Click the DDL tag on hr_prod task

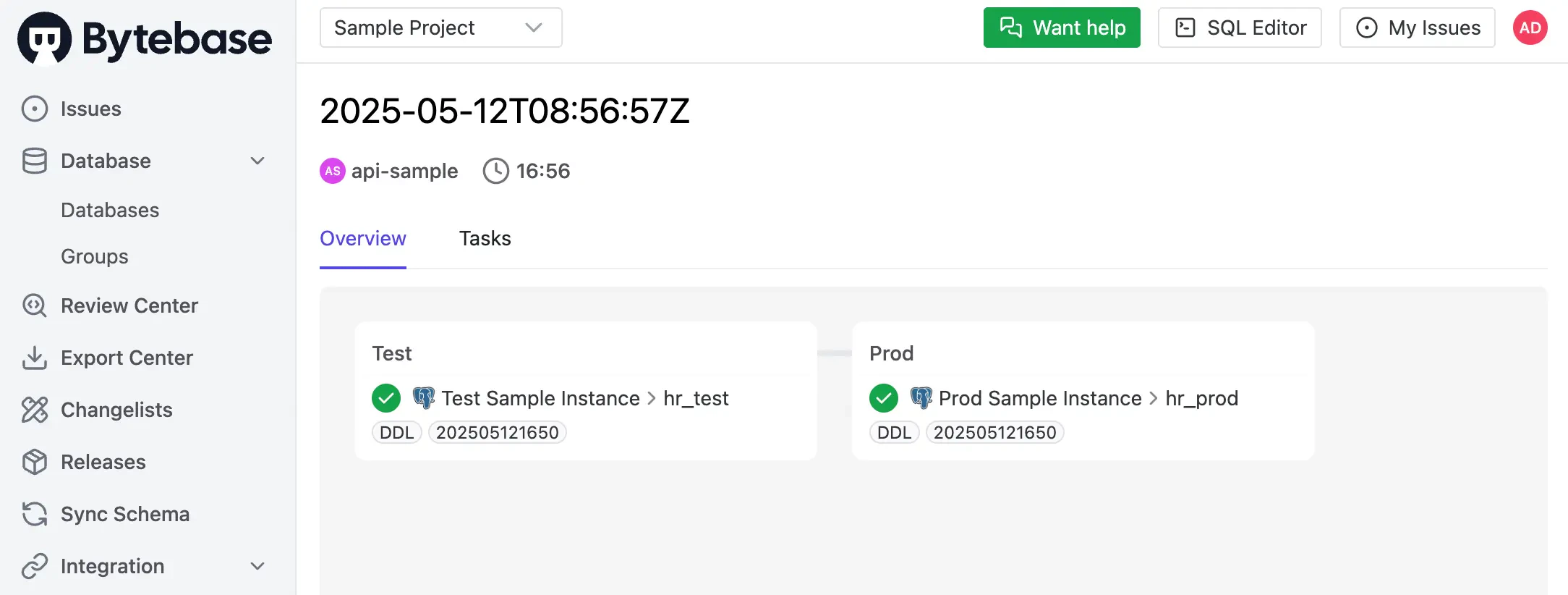tap(894, 432)
